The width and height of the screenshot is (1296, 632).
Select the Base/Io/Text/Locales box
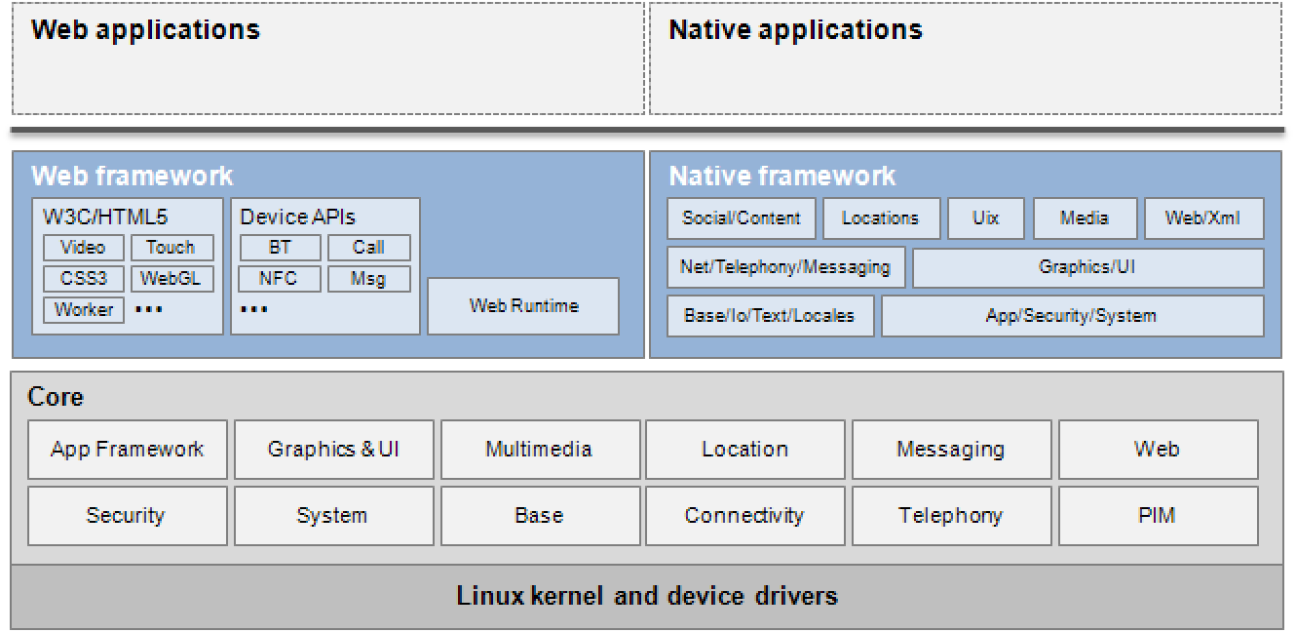pyautogui.click(x=769, y=316)
